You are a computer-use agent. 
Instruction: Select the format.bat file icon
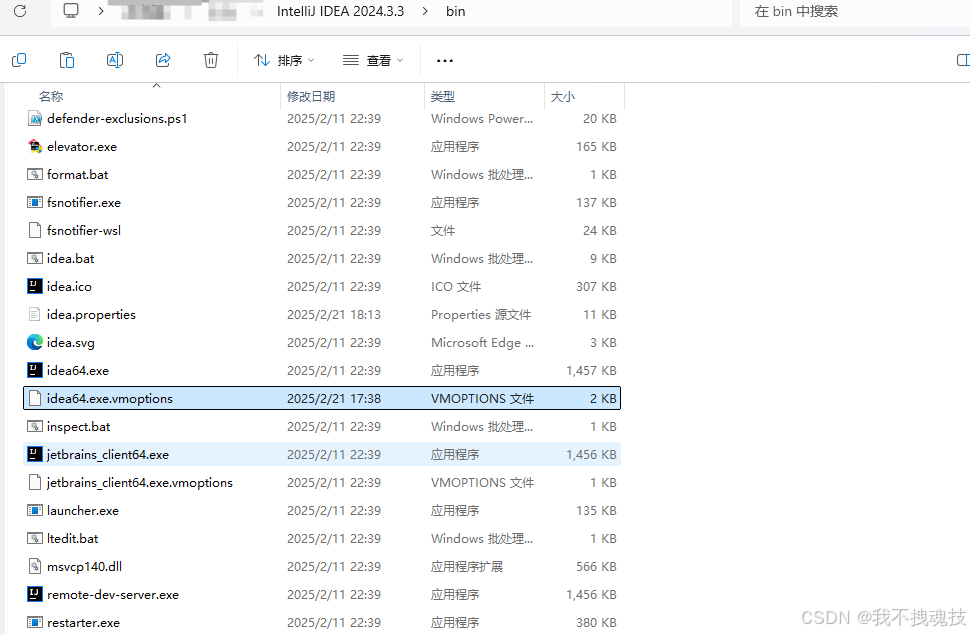pyautogui.click(x=35, y=175)
